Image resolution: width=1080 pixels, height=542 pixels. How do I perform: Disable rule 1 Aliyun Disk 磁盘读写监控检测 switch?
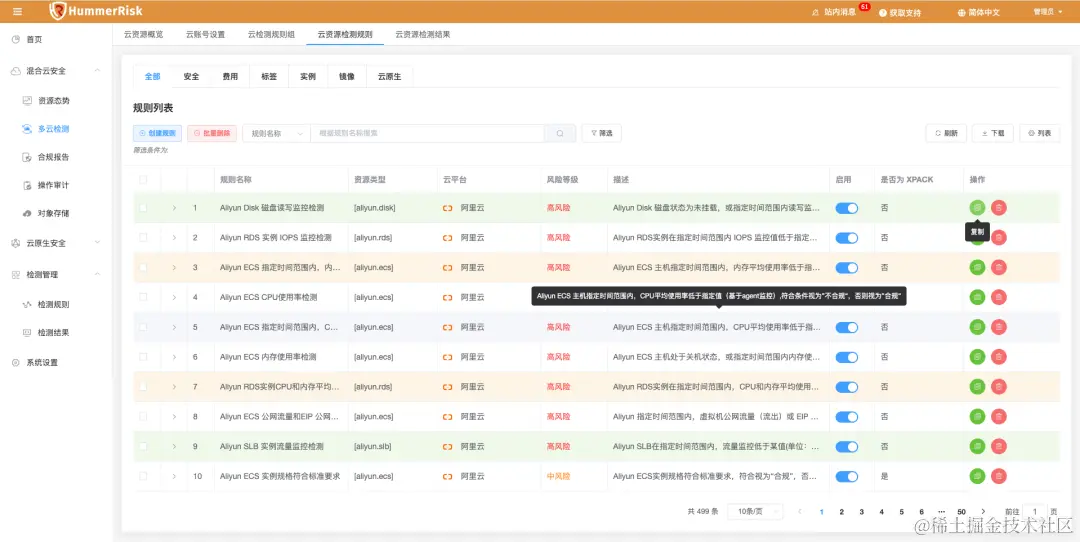tap(847, 208)
